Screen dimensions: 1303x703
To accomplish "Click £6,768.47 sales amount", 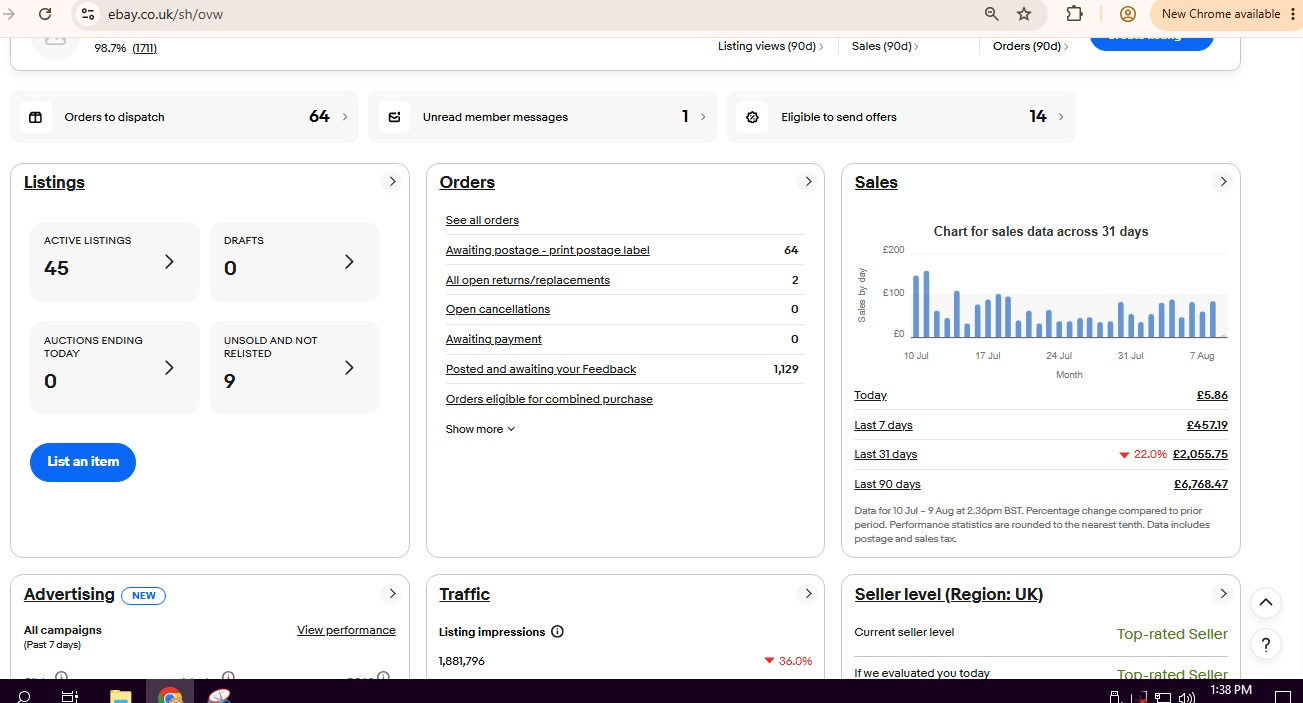I will pos(1200,484).
